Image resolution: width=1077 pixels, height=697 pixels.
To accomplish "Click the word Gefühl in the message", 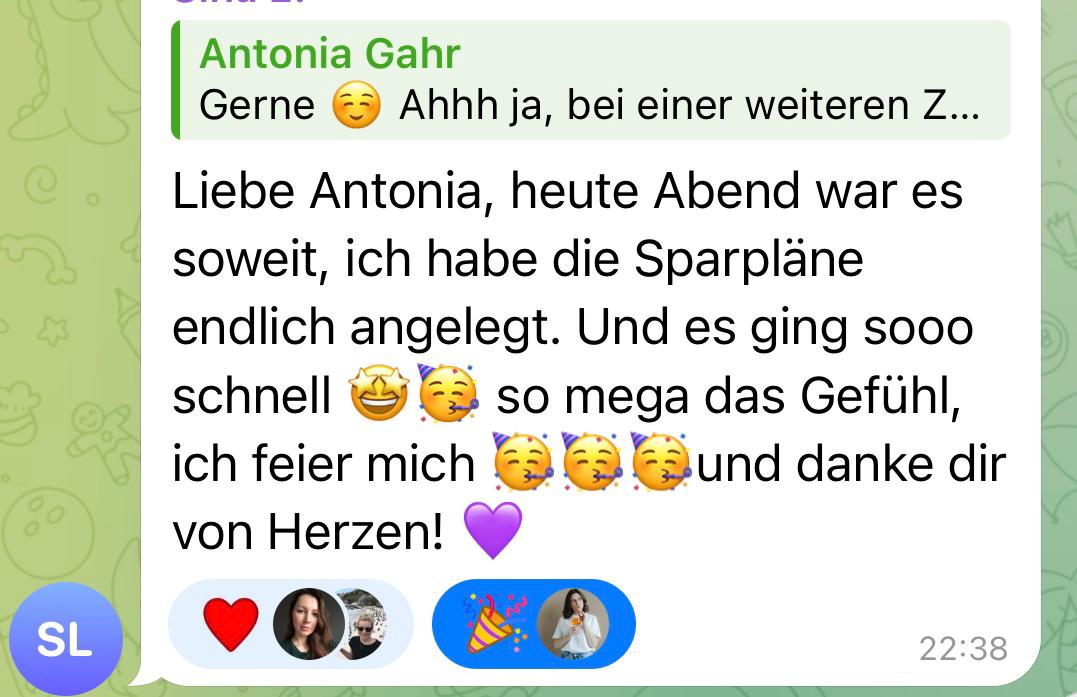I will click(x=881, y=396).
